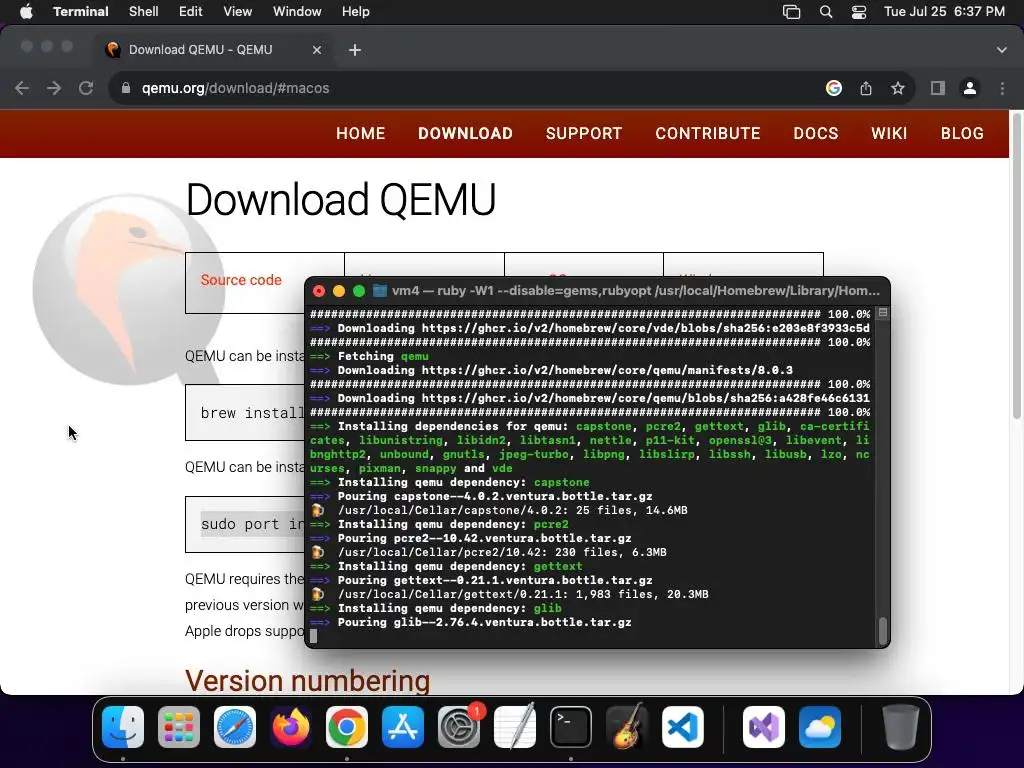1024x768 pixels.
Task: Click the Terminal scroll-to-top marker icon
Action: coord(882,313)
